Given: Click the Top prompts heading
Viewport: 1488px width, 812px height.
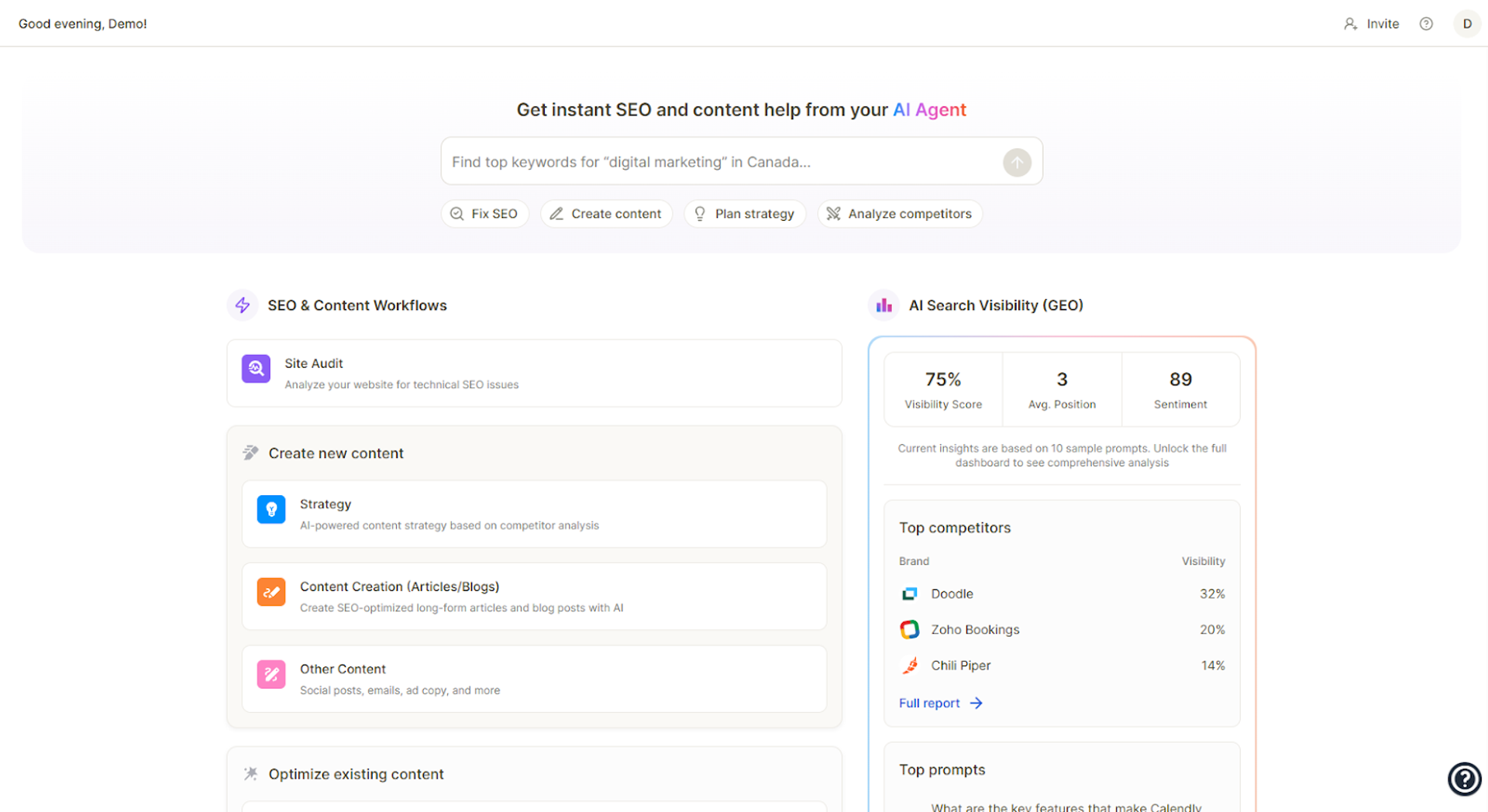Looking at the screenshot, I should pos(942,770).
